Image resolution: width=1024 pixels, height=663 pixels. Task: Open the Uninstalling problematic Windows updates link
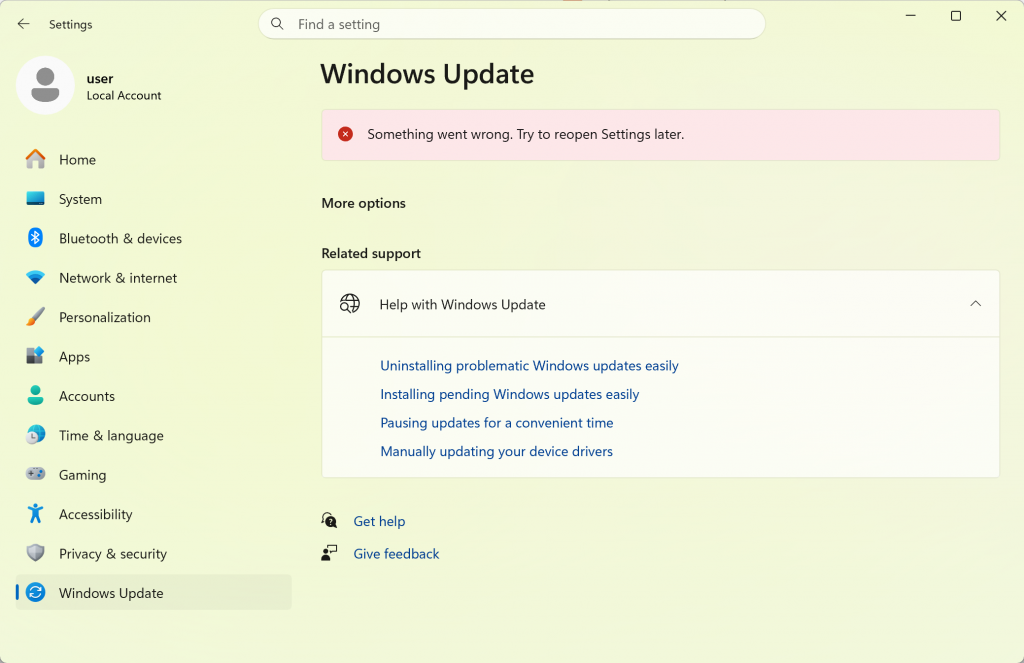pos(529,365)
